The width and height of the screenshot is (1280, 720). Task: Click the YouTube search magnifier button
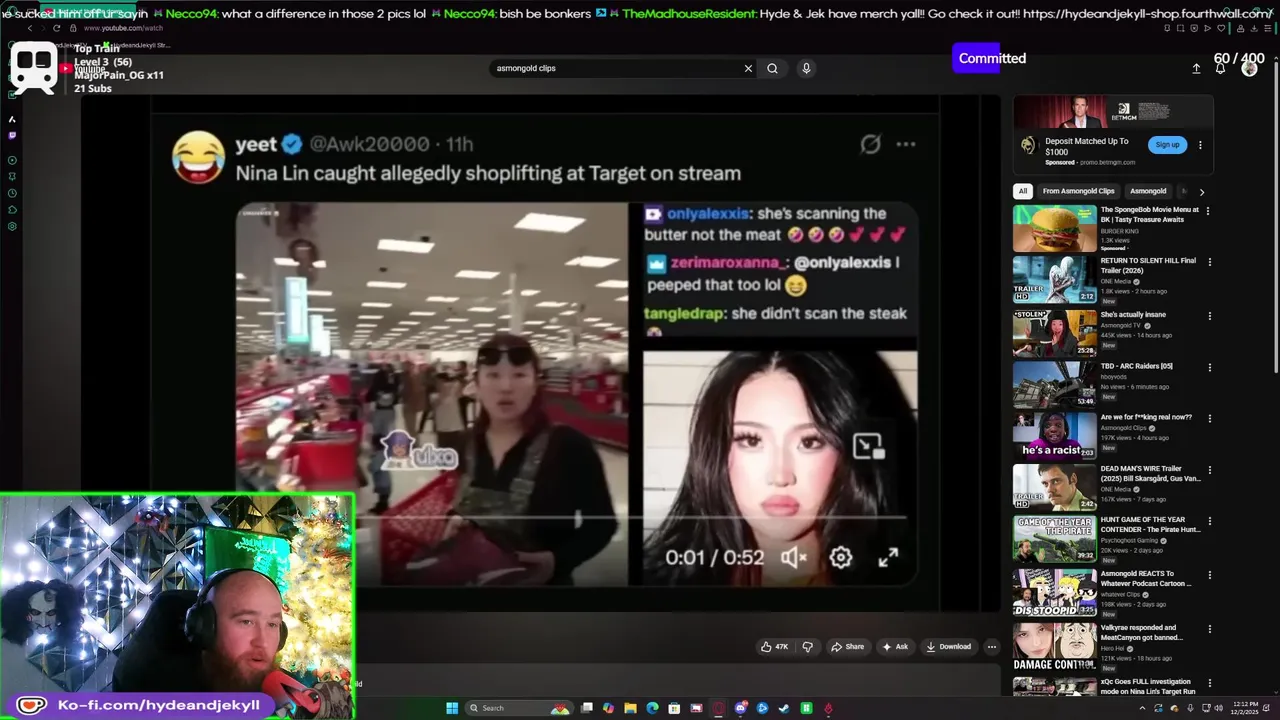(x=772, y=68)
